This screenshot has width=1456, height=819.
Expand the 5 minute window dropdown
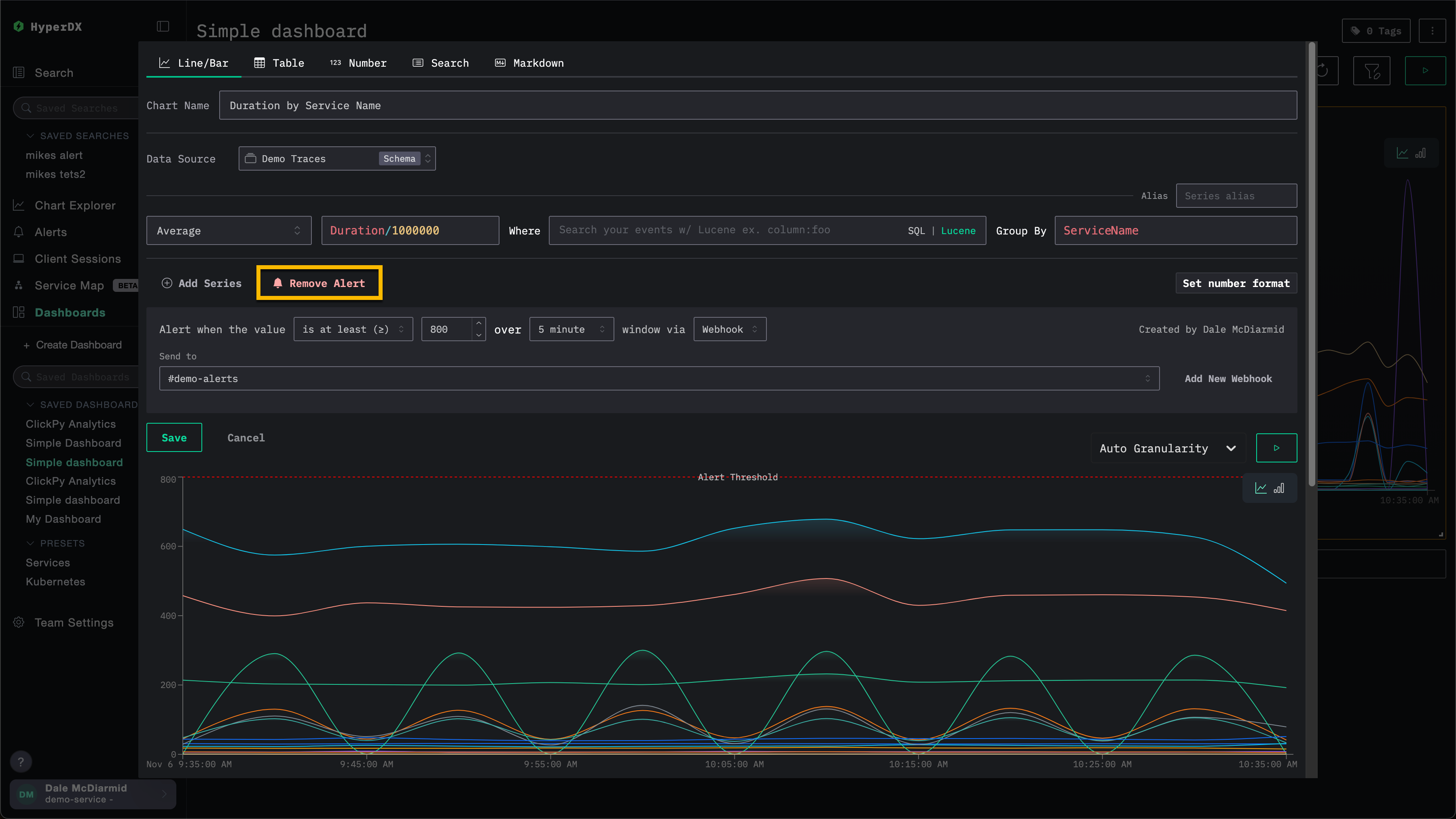click(571, 329)
